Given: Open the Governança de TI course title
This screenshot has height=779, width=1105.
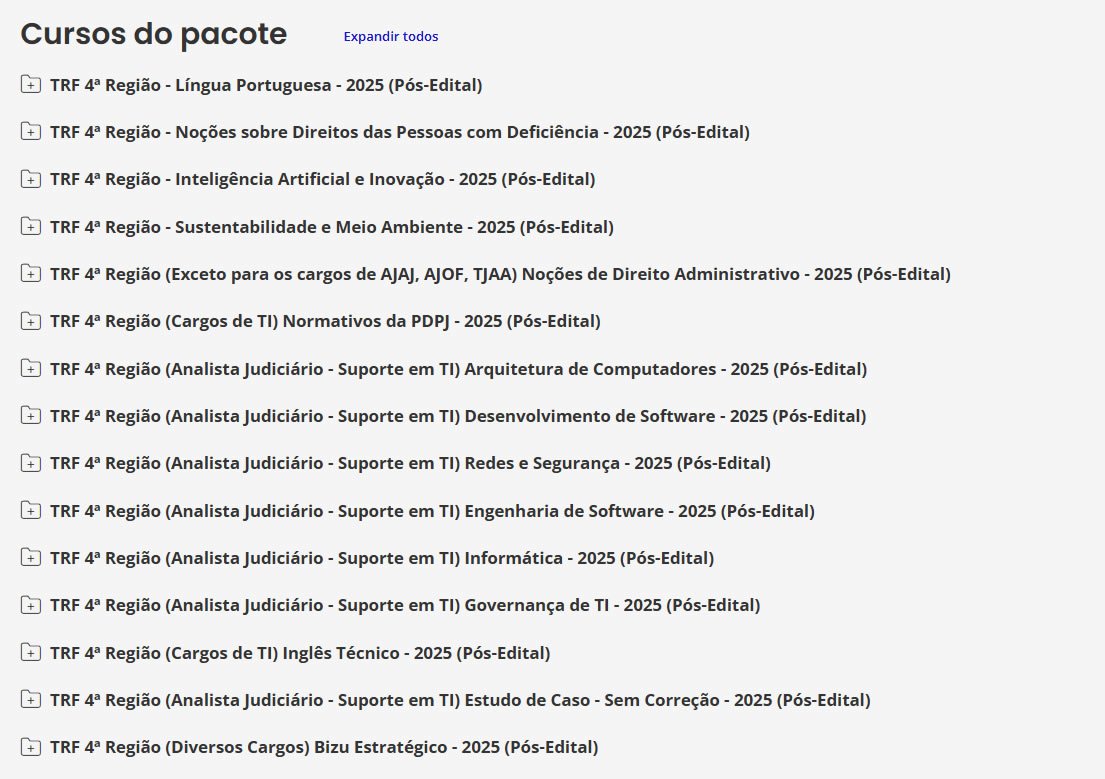Looking at the screenshot, I should pos(405,605).
